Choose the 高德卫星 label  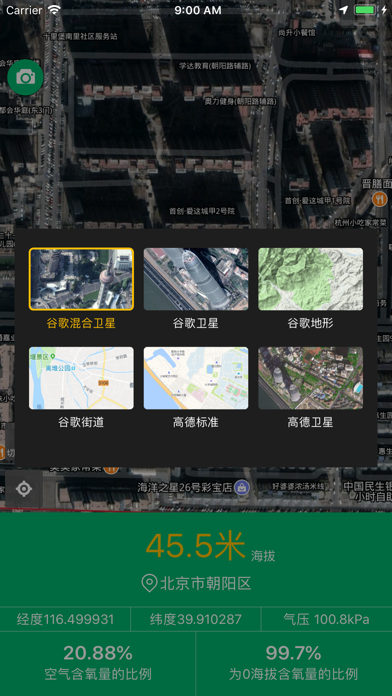[310, 422]
